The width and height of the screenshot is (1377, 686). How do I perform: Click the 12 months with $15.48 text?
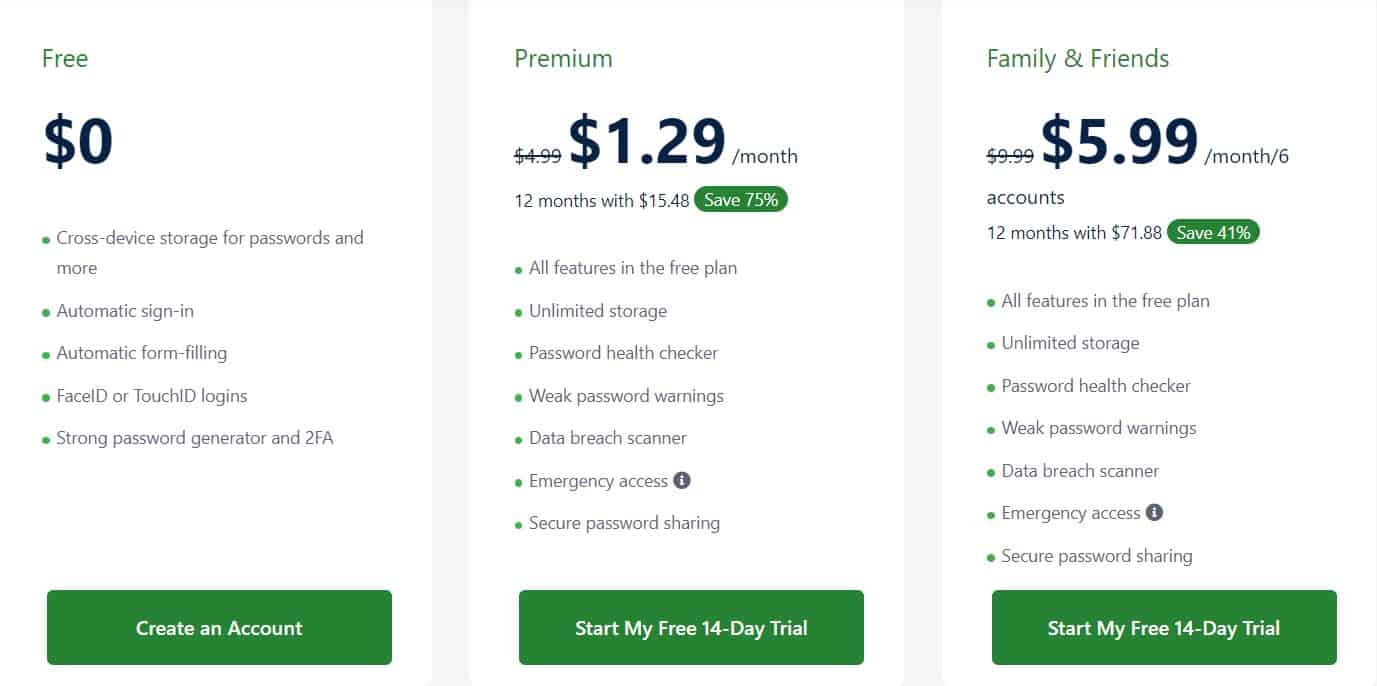[x=600, y=200]
